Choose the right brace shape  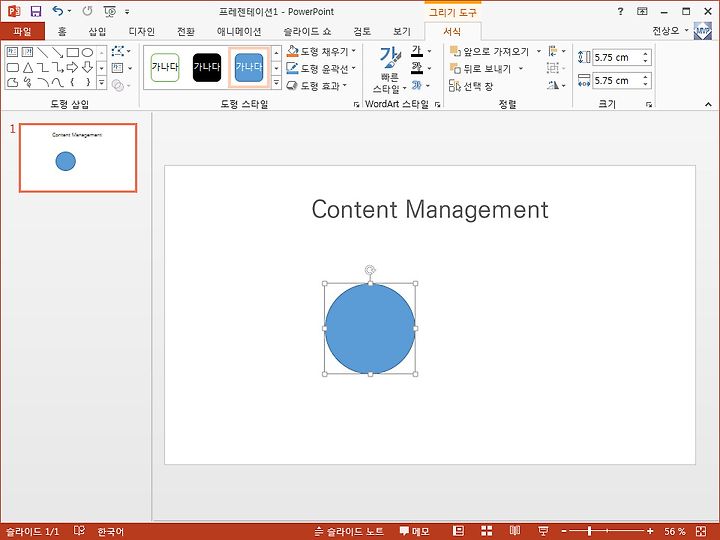click(87, 83)
